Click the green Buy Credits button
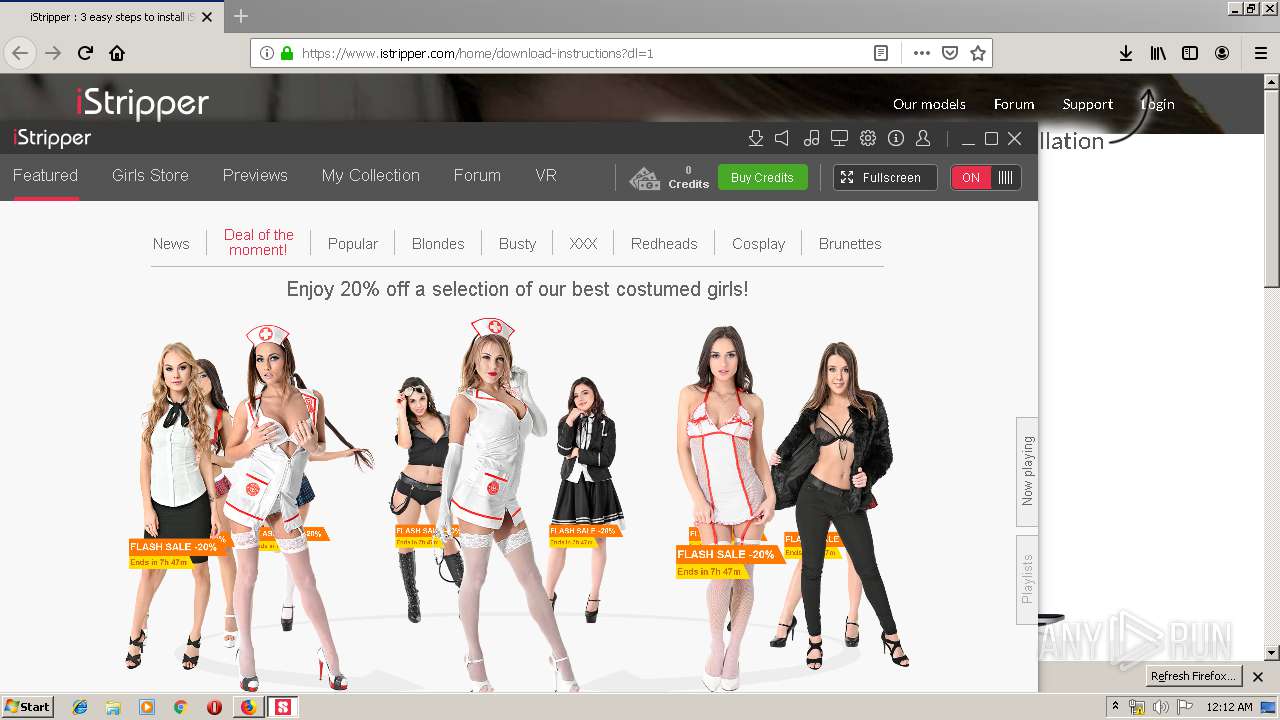This screenshot has height=720, width=1280. click(762, 178)
